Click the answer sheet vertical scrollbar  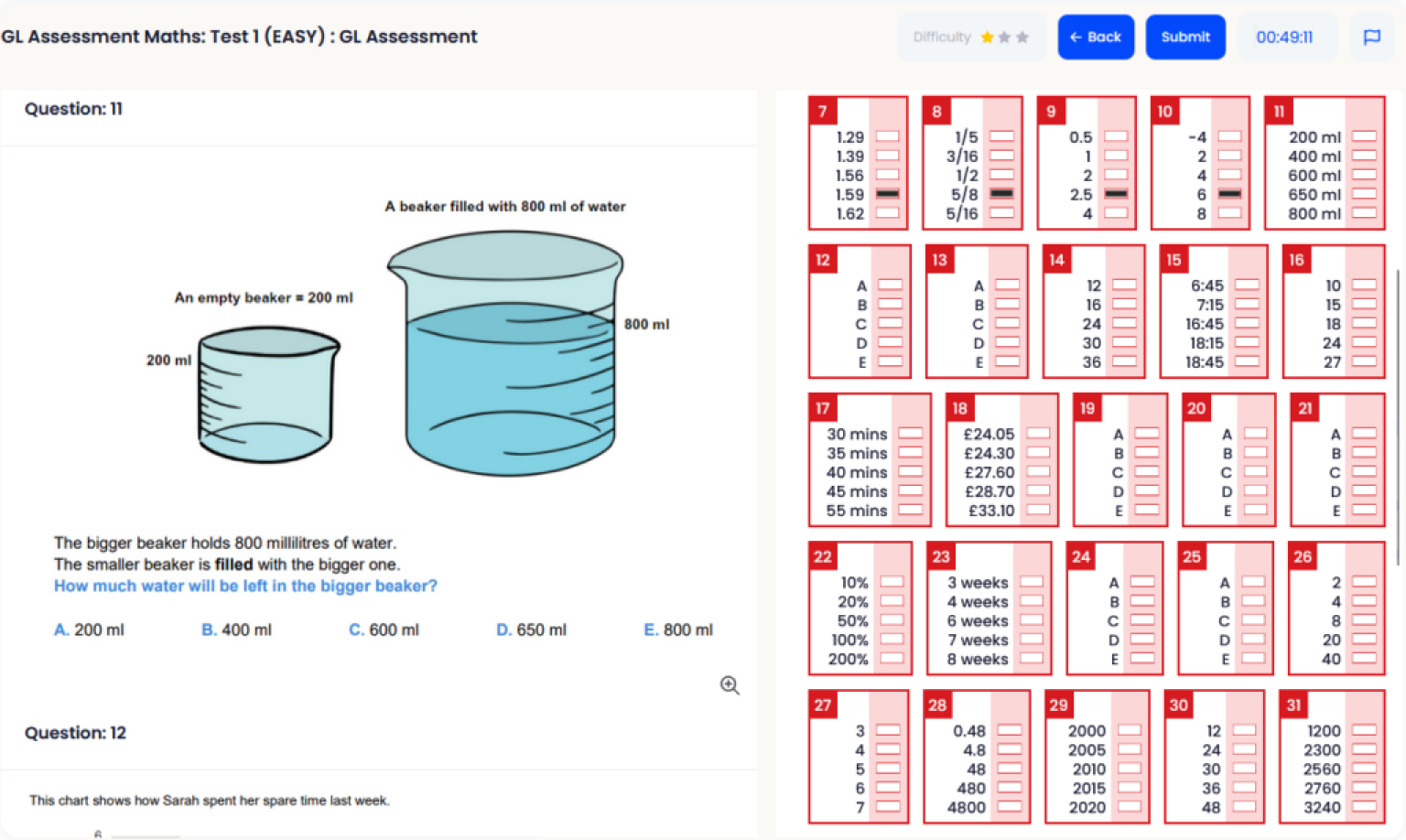point(1398,416)
